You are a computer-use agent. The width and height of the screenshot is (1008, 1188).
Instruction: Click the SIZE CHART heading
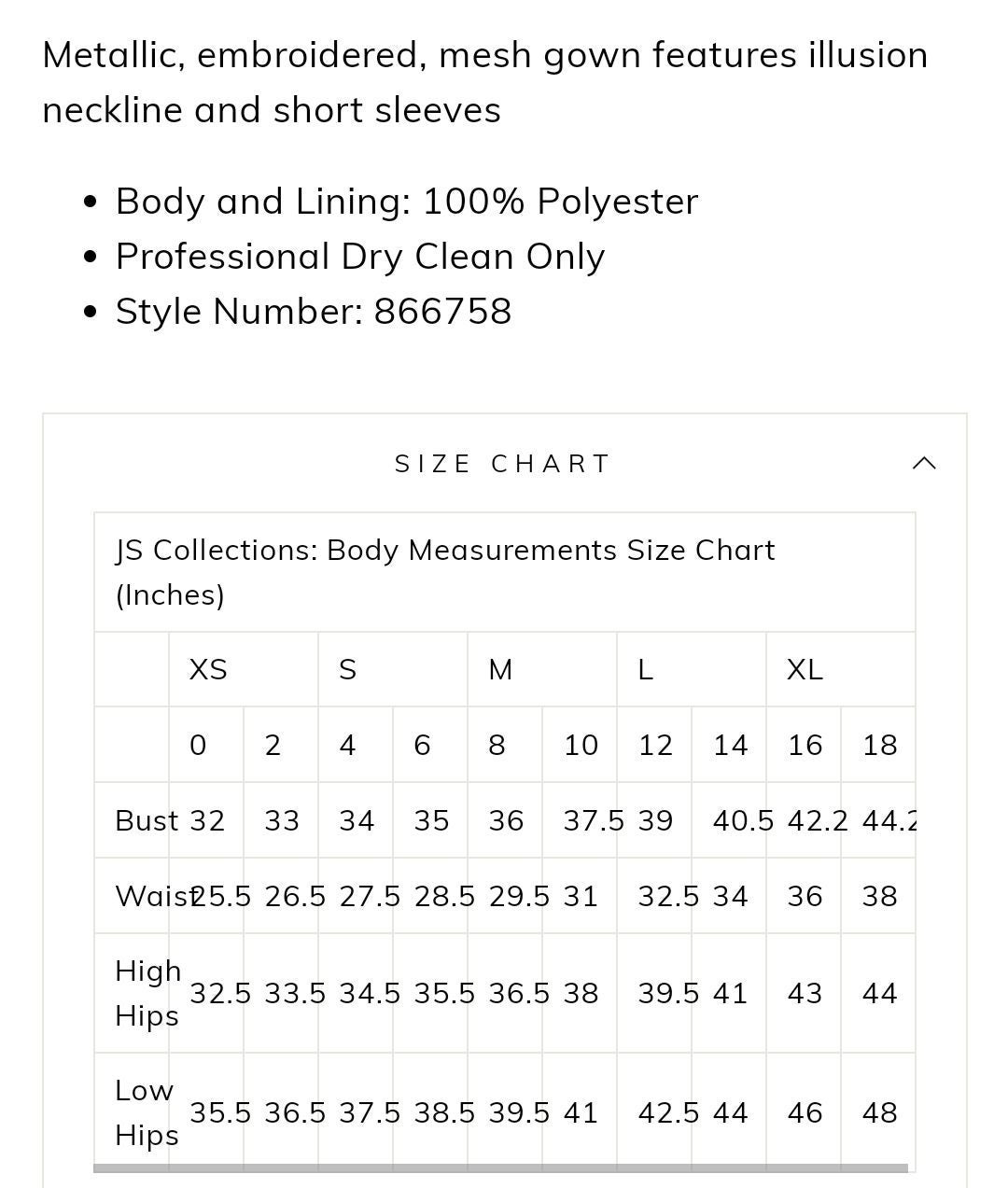pyautogui.click(x=502, y=464)
